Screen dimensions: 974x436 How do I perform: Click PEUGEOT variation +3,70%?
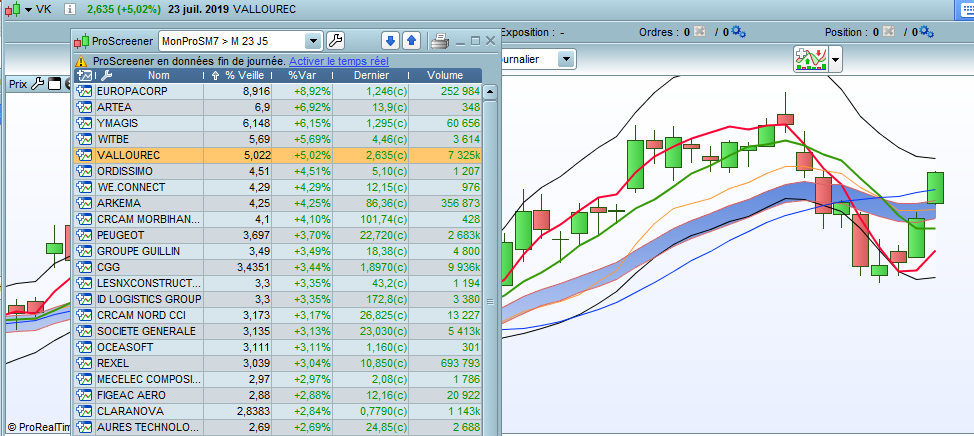(x=313, y=235)
